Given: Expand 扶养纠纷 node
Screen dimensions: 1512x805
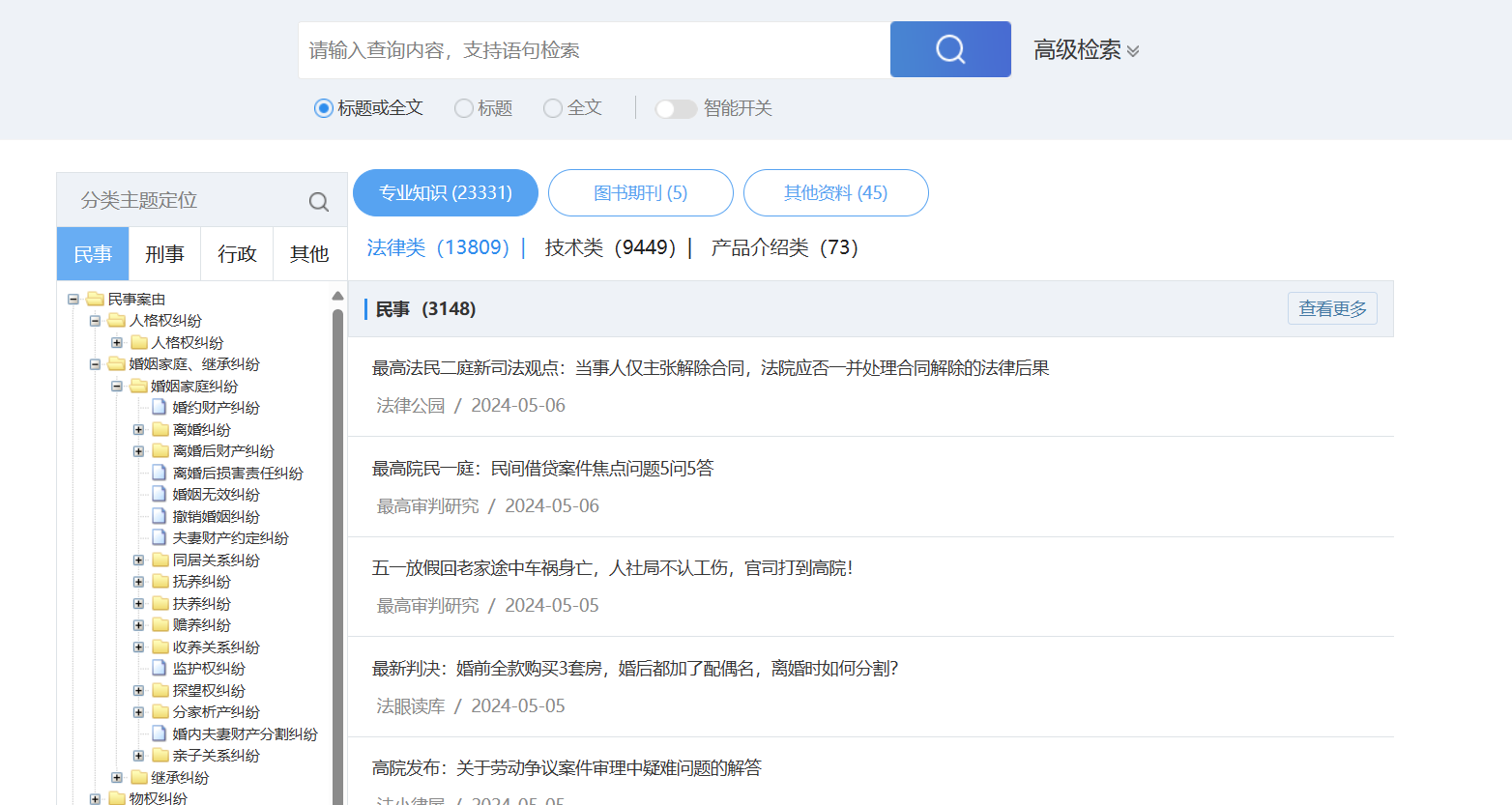Looking at the screenshot, I should (138, 604).
